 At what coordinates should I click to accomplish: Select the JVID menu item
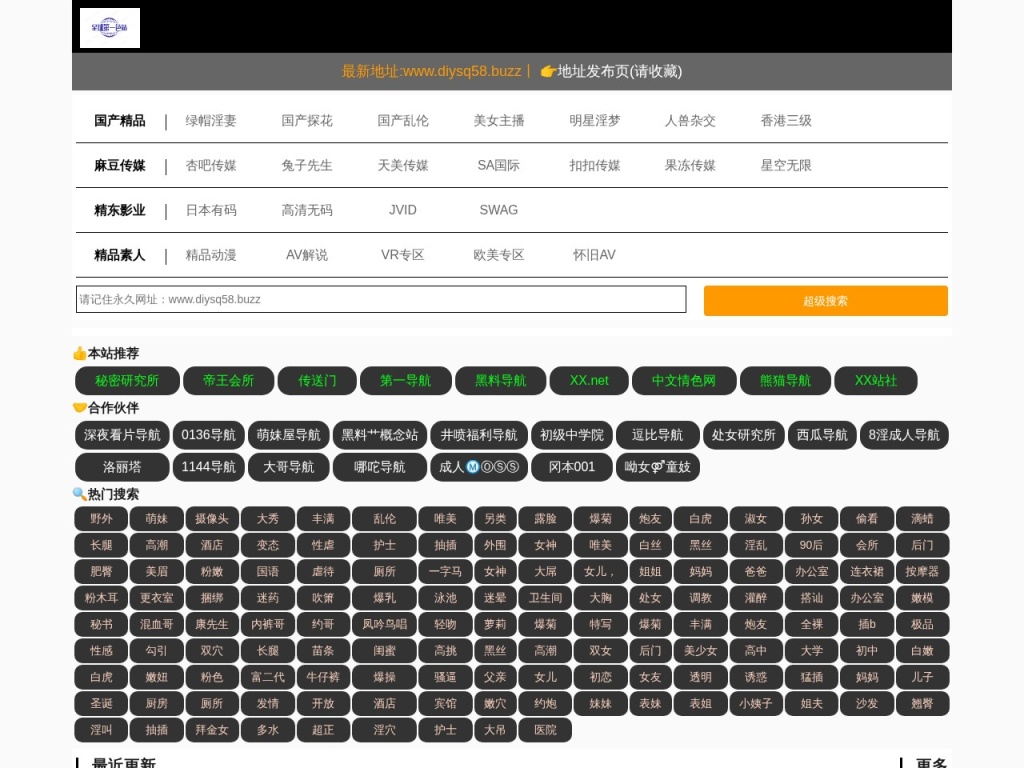[402, 210]
